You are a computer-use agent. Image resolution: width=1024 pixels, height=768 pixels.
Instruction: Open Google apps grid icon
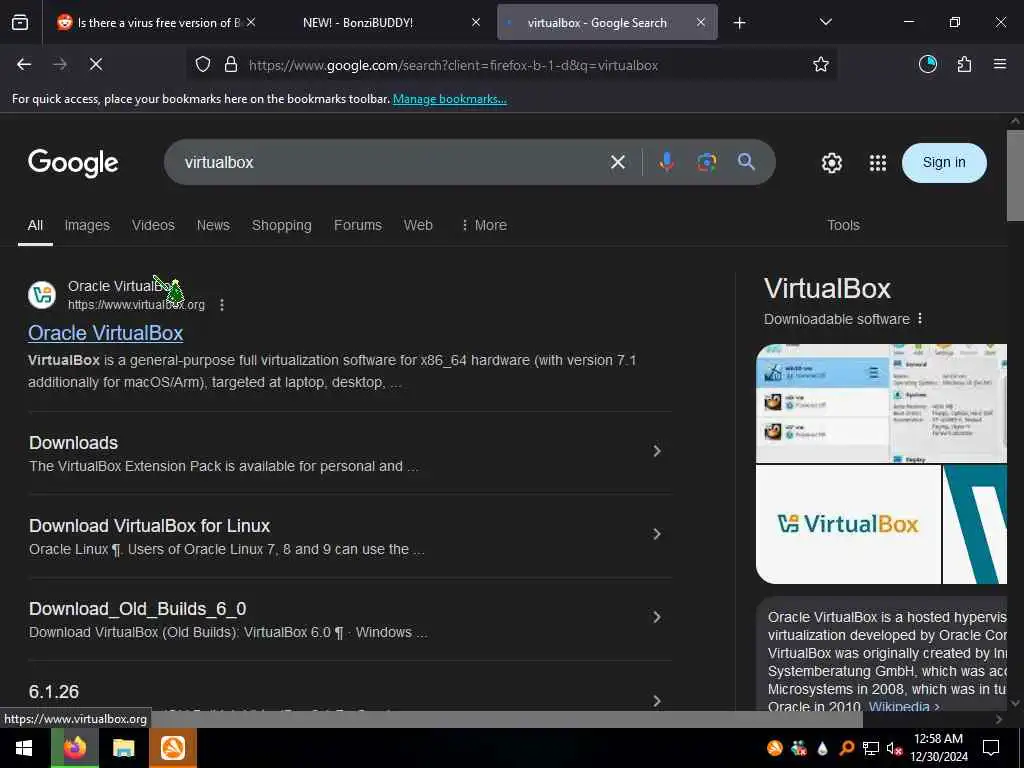(878, 163)
